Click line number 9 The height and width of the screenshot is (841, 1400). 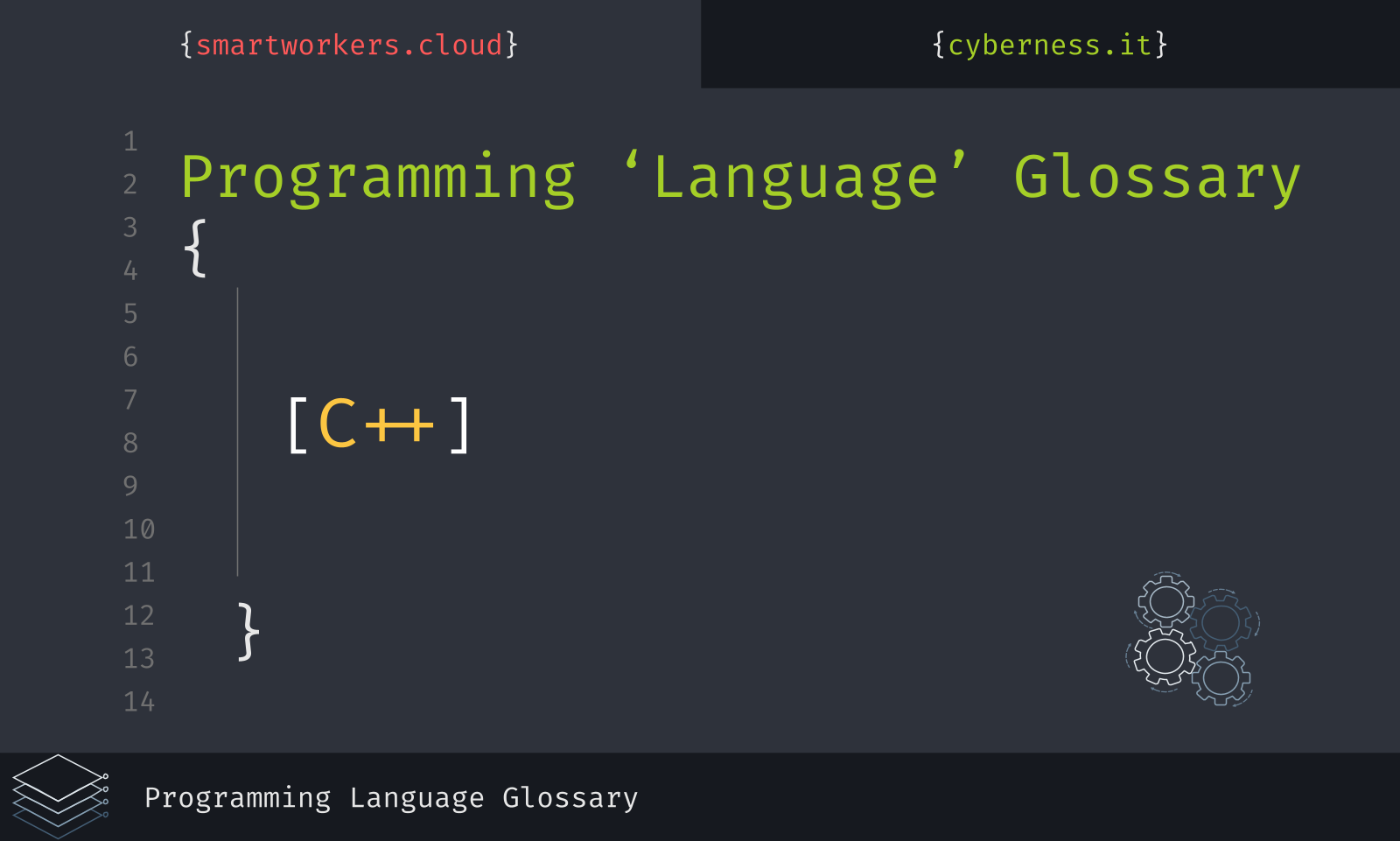pyautogui.click(x=130, y=486)
